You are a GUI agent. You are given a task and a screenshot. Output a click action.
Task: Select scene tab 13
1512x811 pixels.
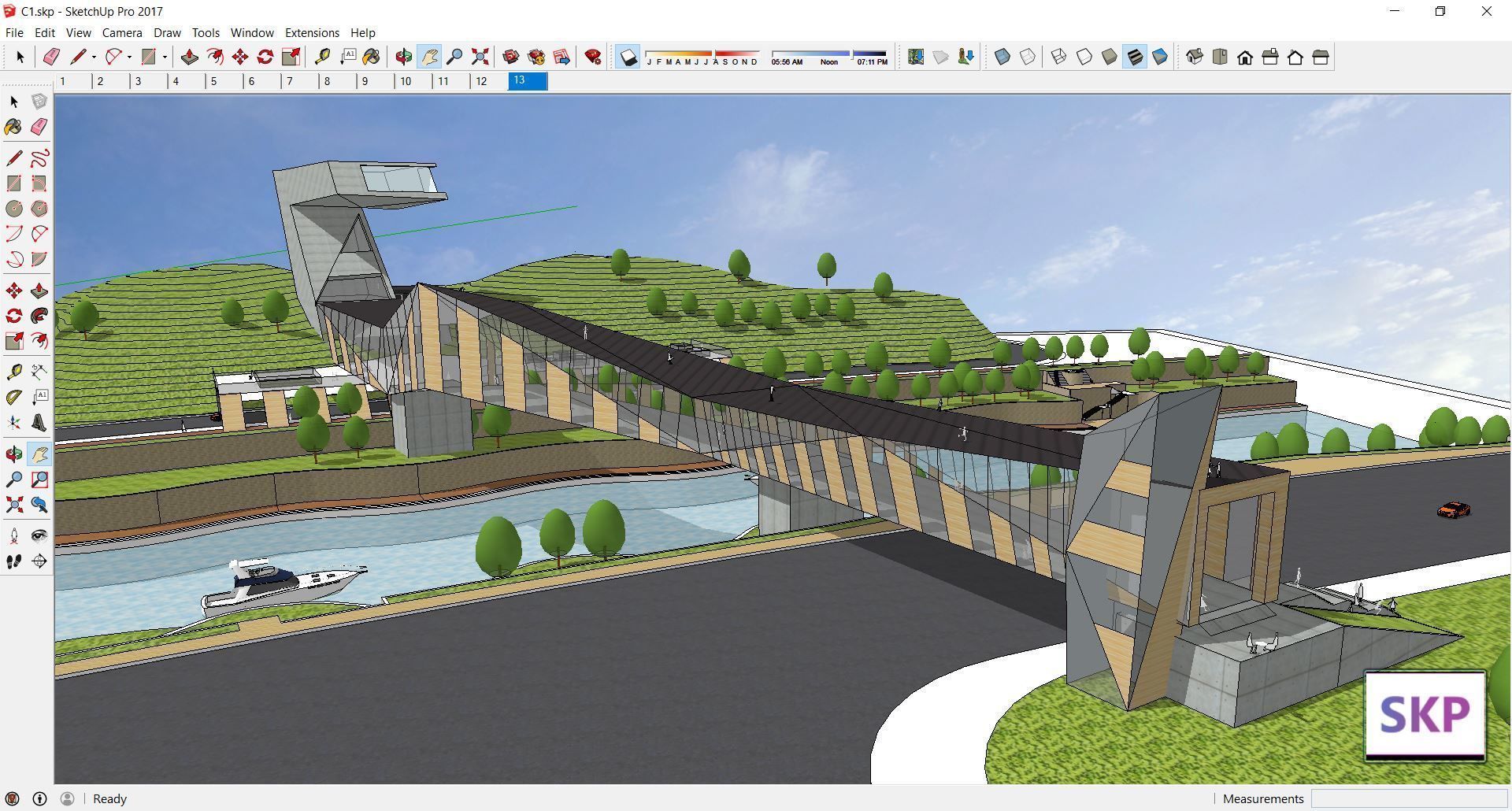pos(528,81)
